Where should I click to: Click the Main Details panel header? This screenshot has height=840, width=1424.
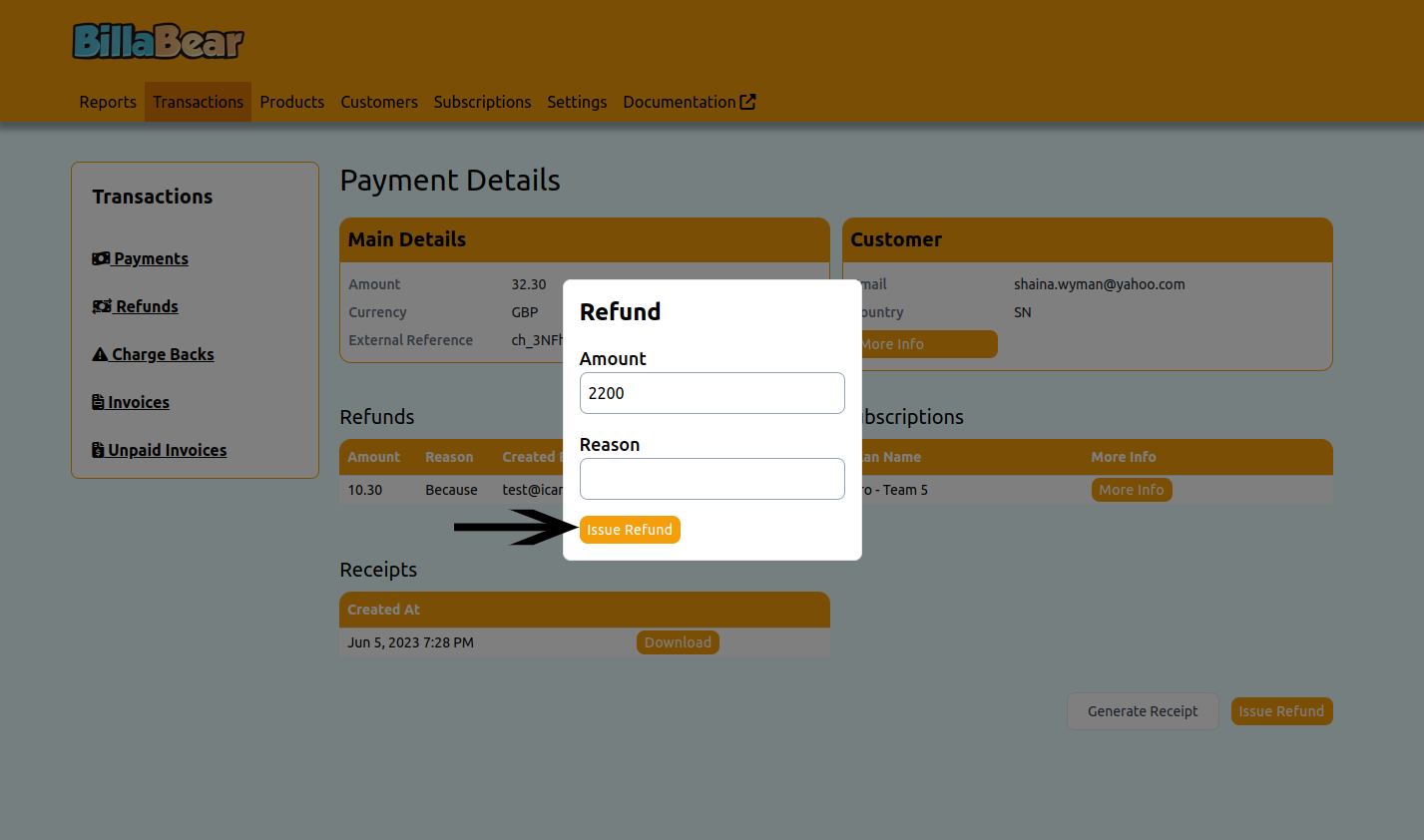point(585,239)
